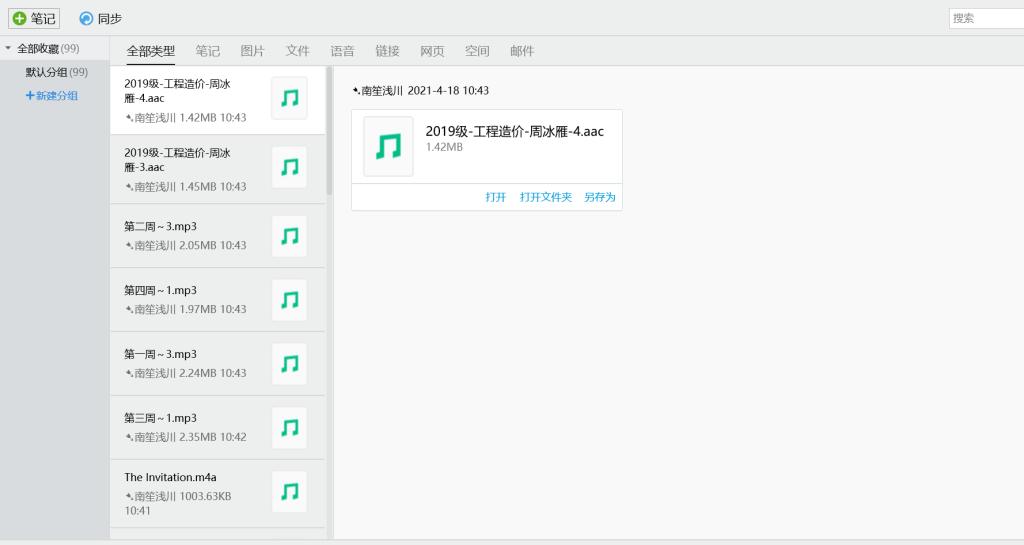Click 另存为 to save file as

[600, 197]
